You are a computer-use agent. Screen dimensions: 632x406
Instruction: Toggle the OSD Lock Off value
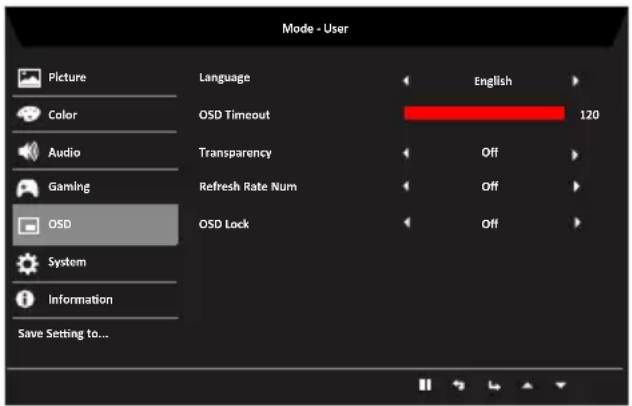(490, 224)
